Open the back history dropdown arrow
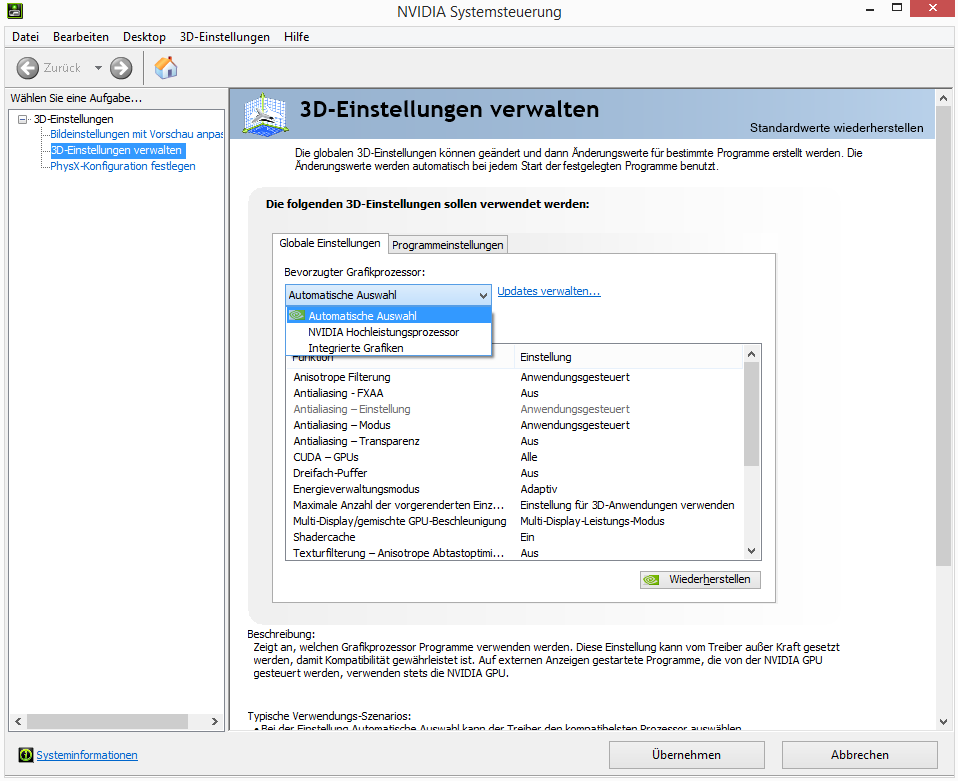The width and height of the screenshot is (958, 781). [98, 68]
